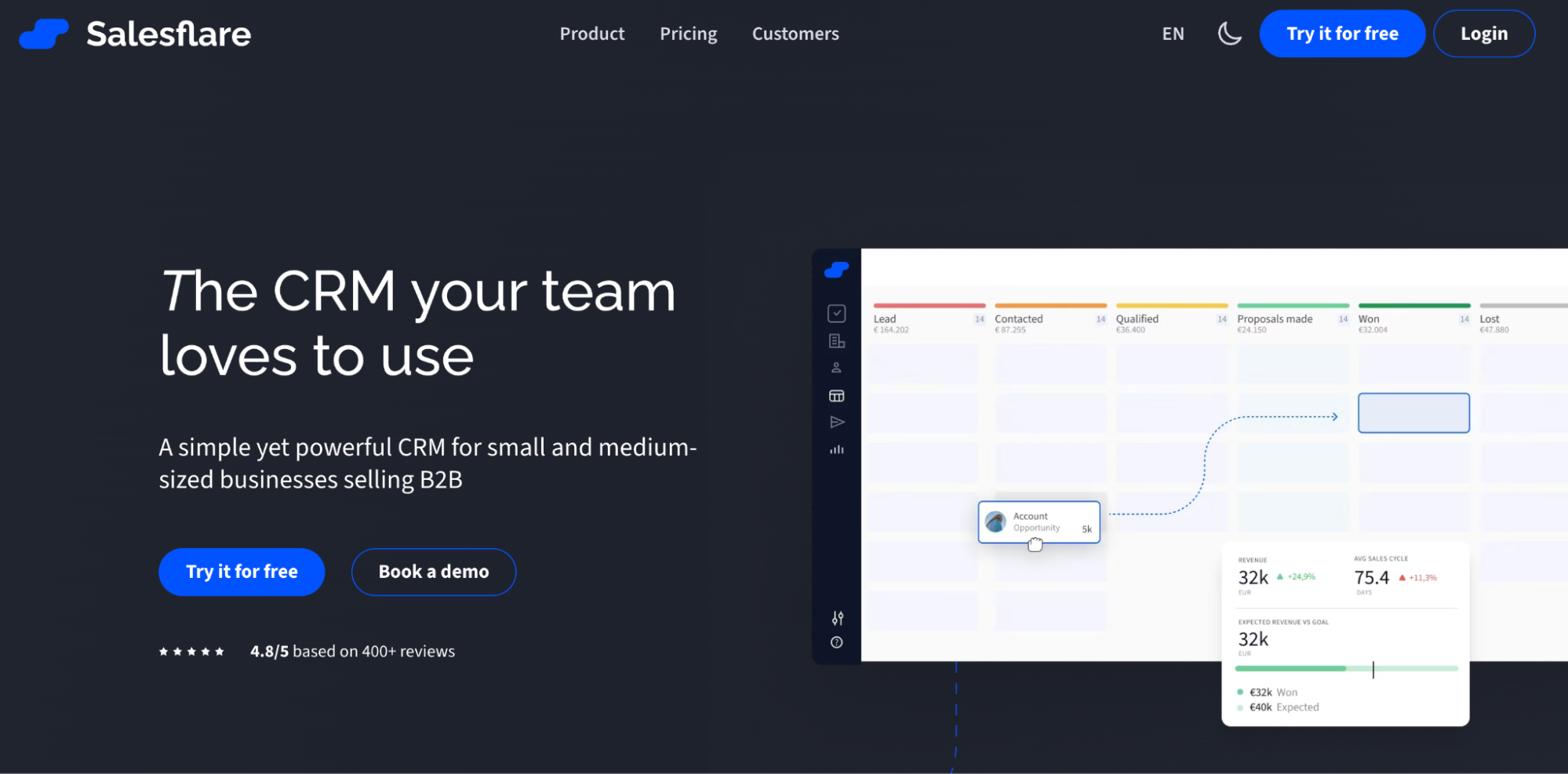Open the Customers menu
1568x774 pixels.
point(795,34)
